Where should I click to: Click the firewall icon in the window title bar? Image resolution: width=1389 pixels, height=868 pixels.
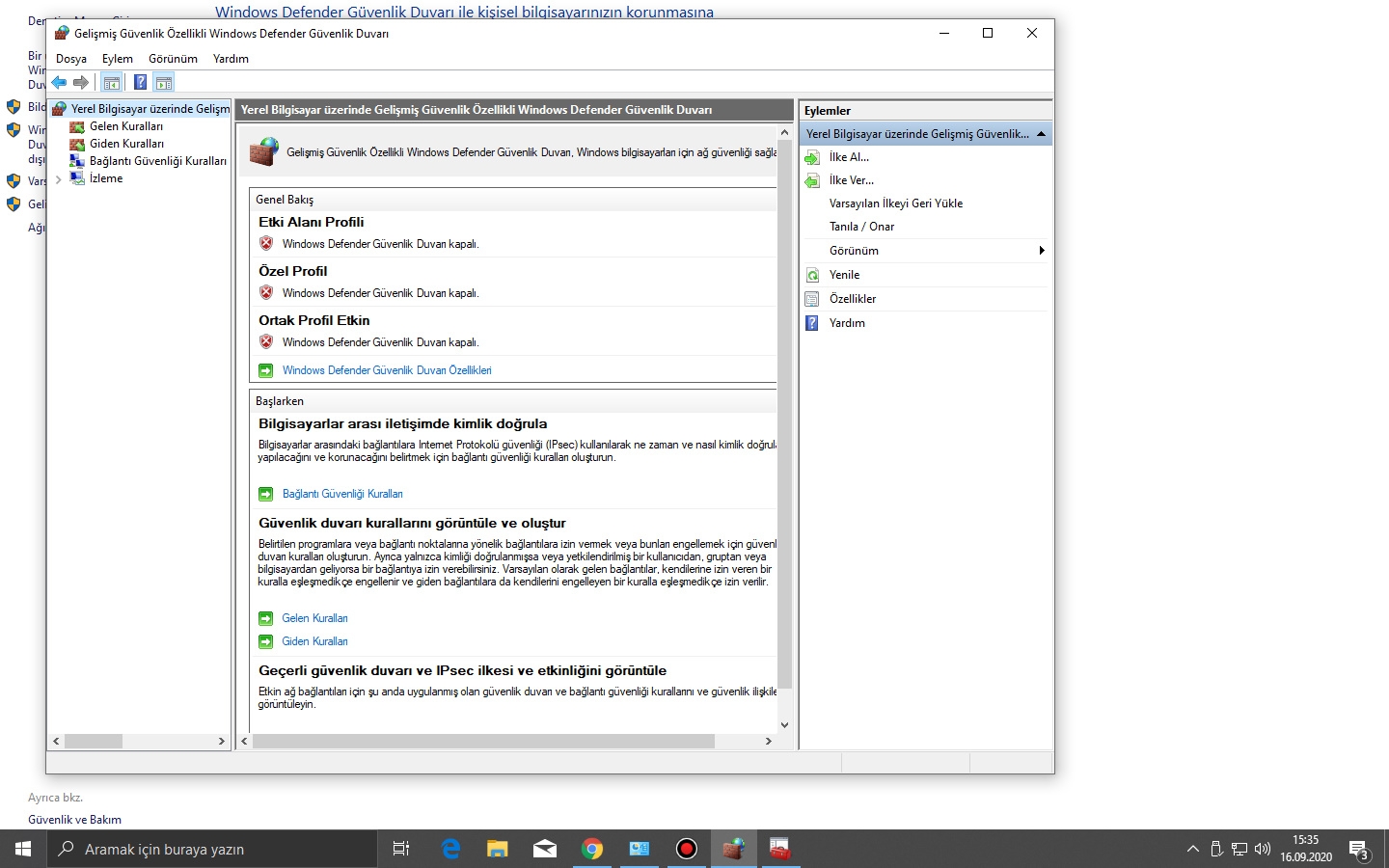click(x=62, y=33)
